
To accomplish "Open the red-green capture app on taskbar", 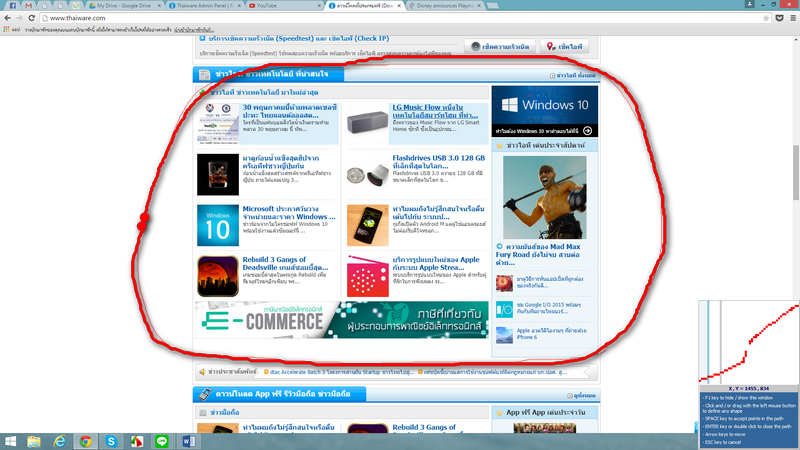I will tap(136, 441).
